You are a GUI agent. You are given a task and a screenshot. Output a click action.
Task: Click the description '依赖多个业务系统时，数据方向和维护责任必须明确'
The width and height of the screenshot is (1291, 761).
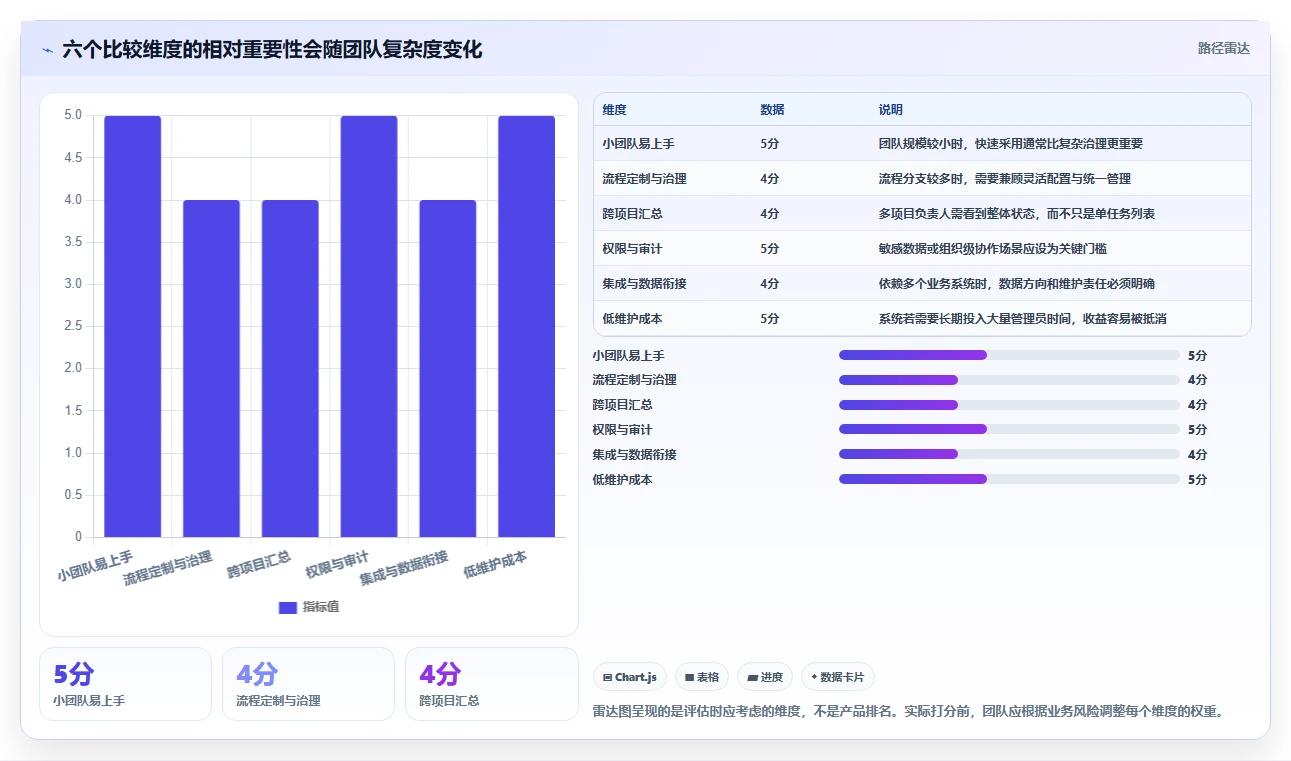pyautogui.click(x=1017, y=284)
